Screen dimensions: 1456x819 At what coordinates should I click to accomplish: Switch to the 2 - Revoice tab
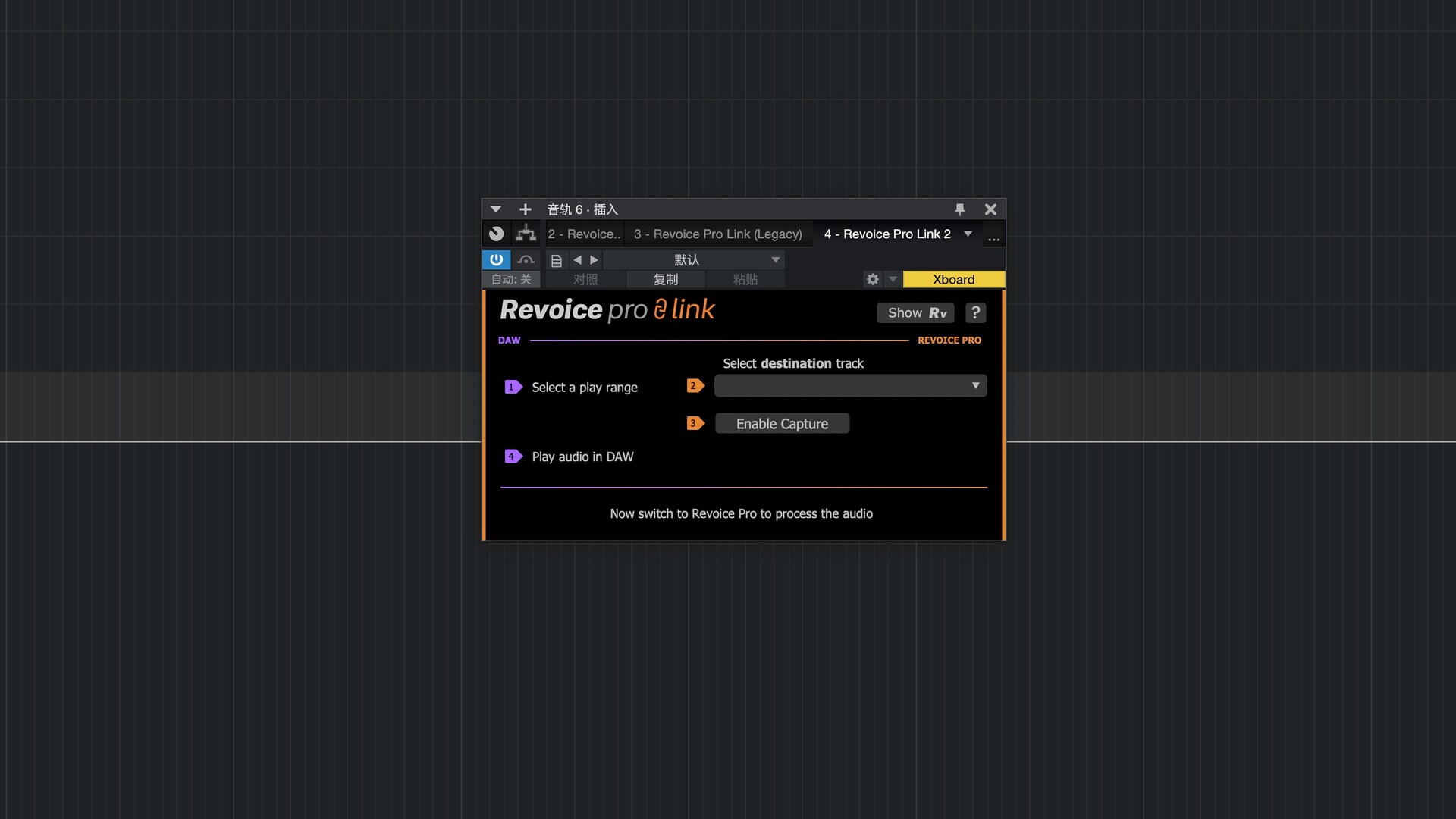[x=584, y=234]
